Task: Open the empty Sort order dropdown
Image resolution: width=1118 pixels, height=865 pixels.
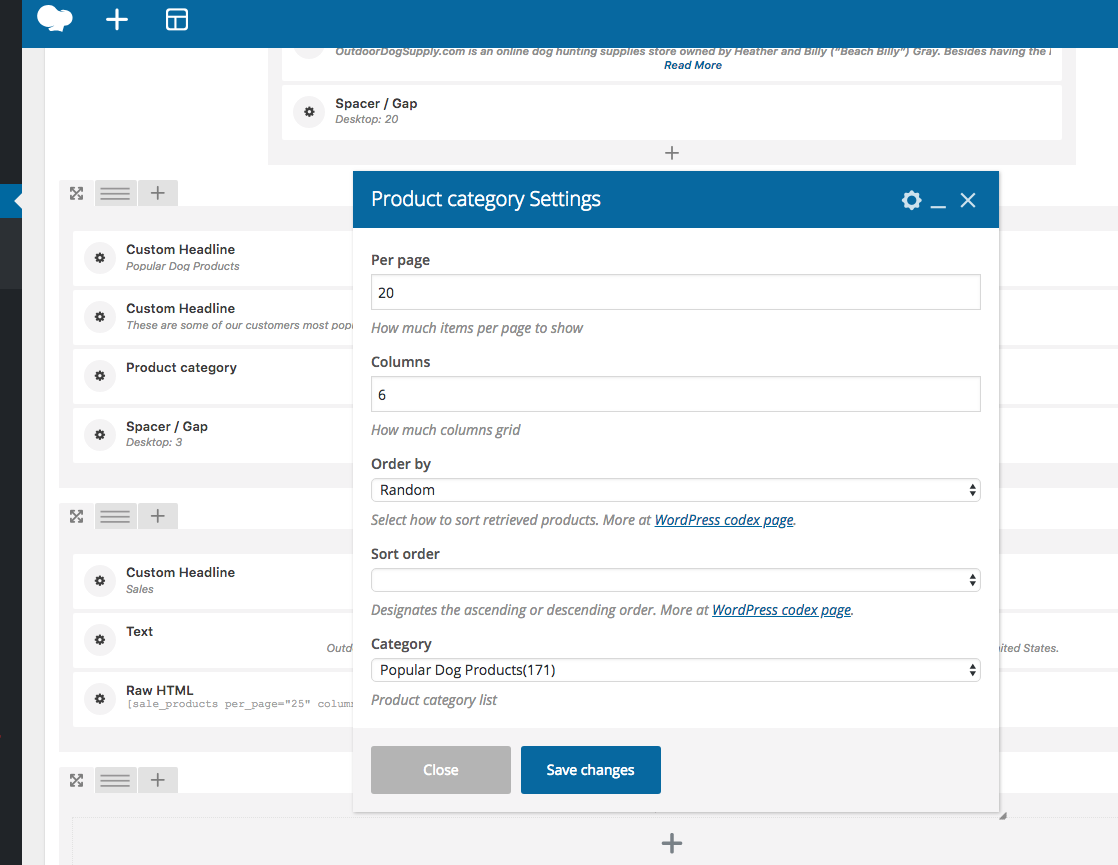Action: 675,580
